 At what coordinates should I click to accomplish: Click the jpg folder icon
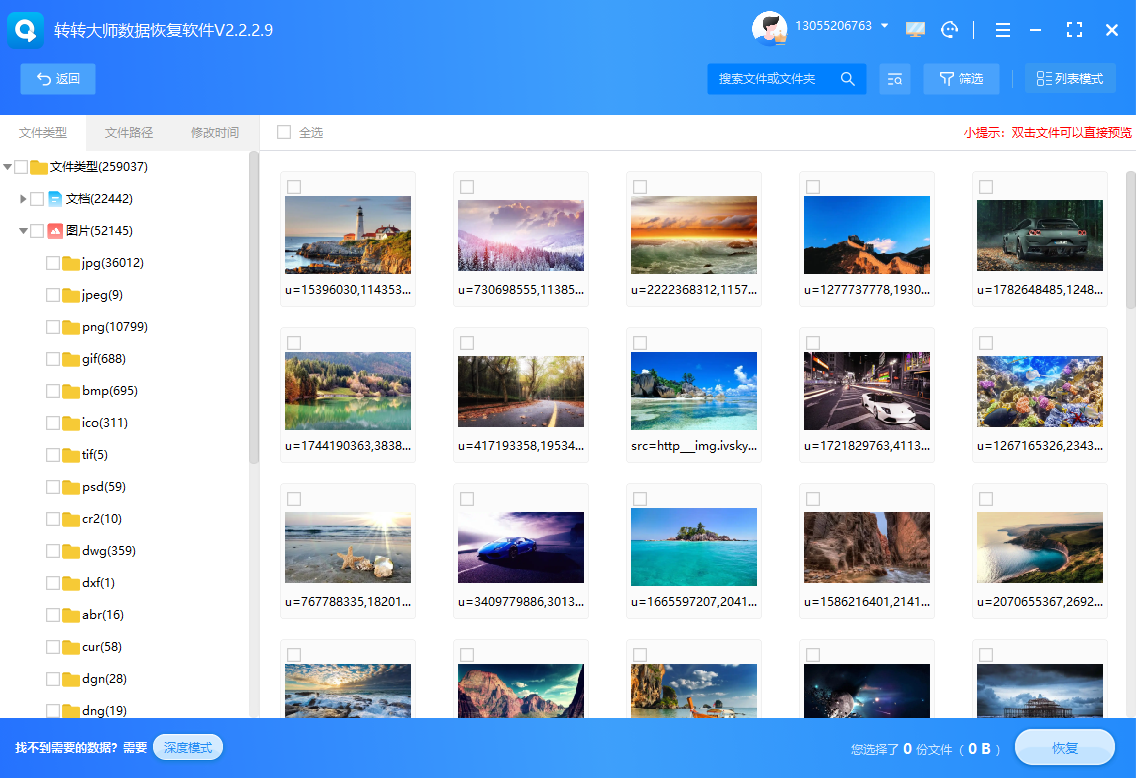click(x=71, y=263)
